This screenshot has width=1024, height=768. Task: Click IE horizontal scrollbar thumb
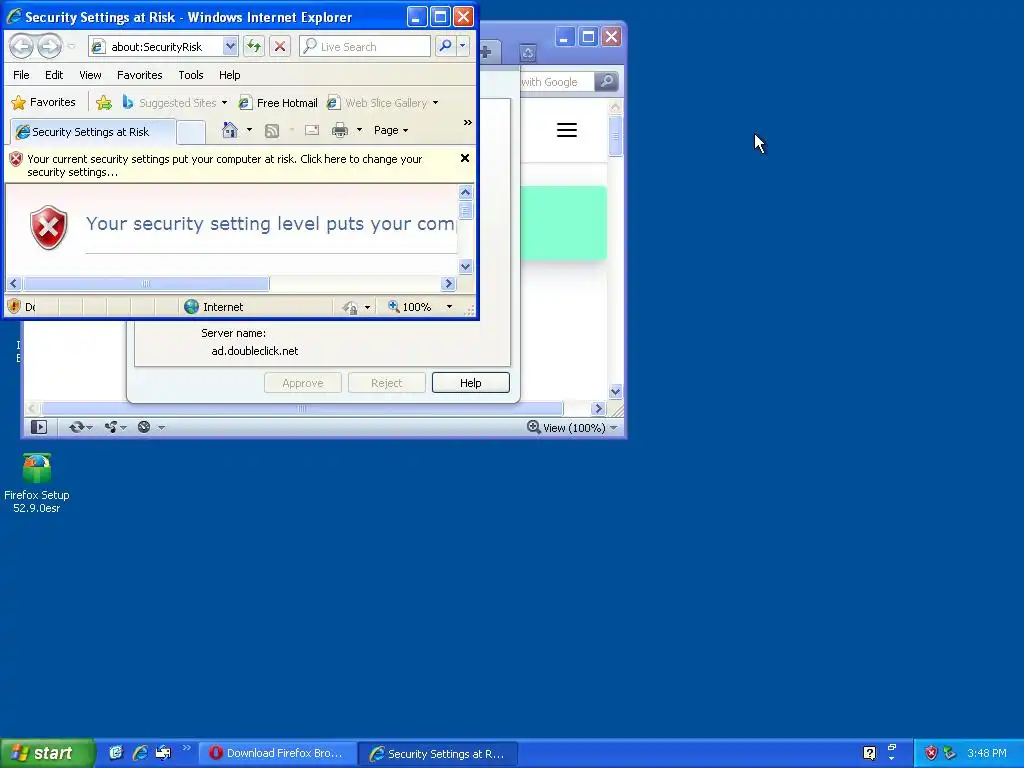coord(146,283)
